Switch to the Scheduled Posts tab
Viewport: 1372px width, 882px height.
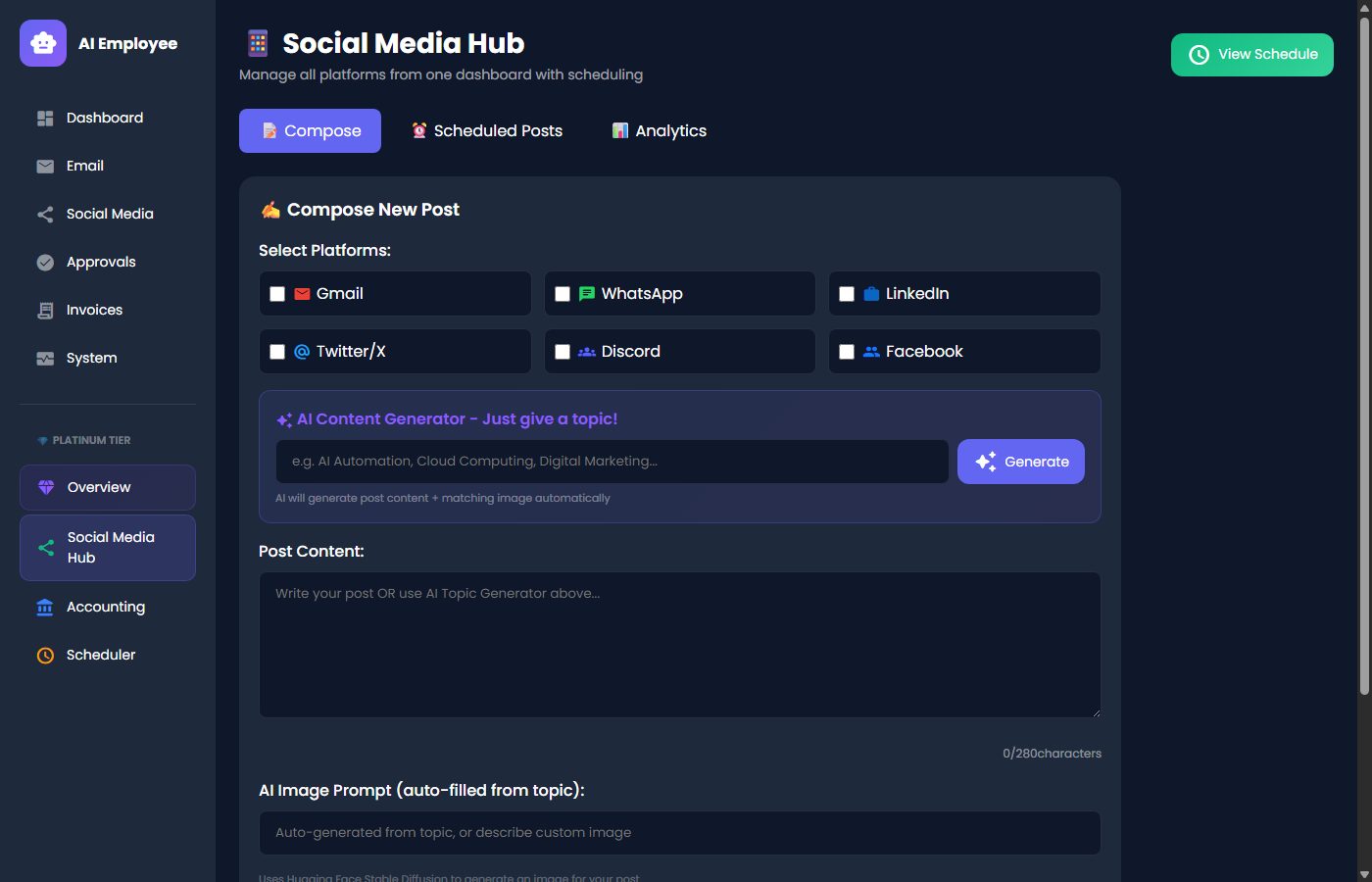click(x=487, y=131)
